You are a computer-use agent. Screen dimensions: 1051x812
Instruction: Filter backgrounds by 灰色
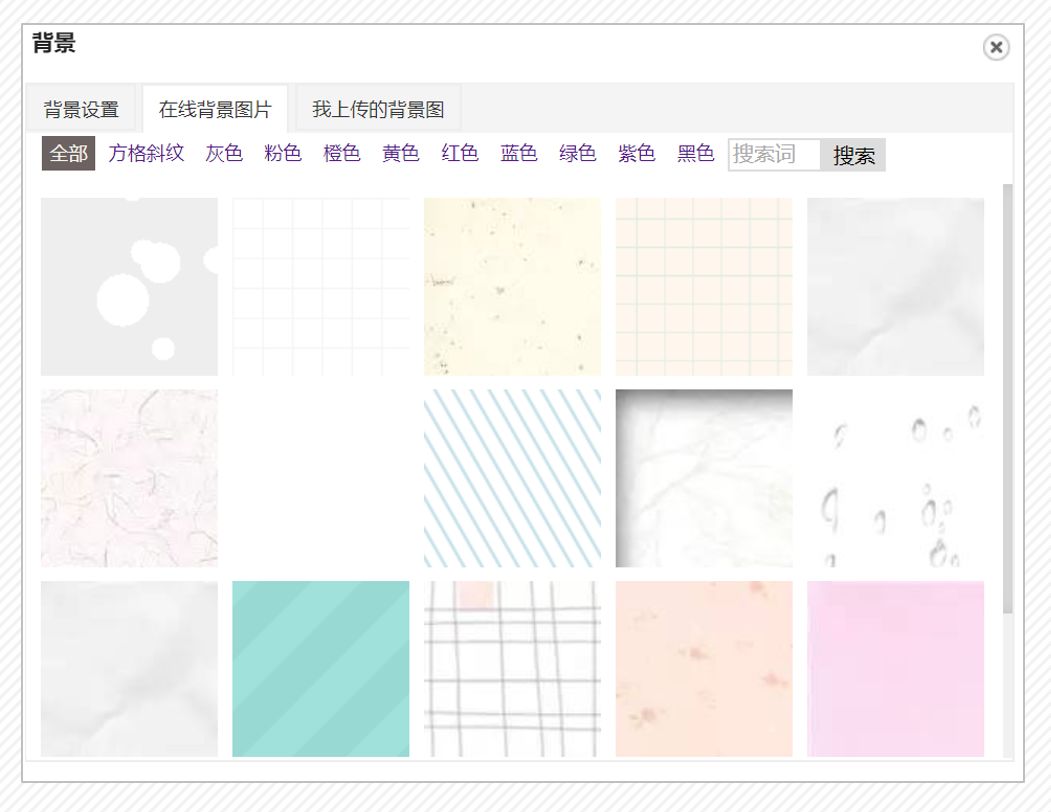224,154
